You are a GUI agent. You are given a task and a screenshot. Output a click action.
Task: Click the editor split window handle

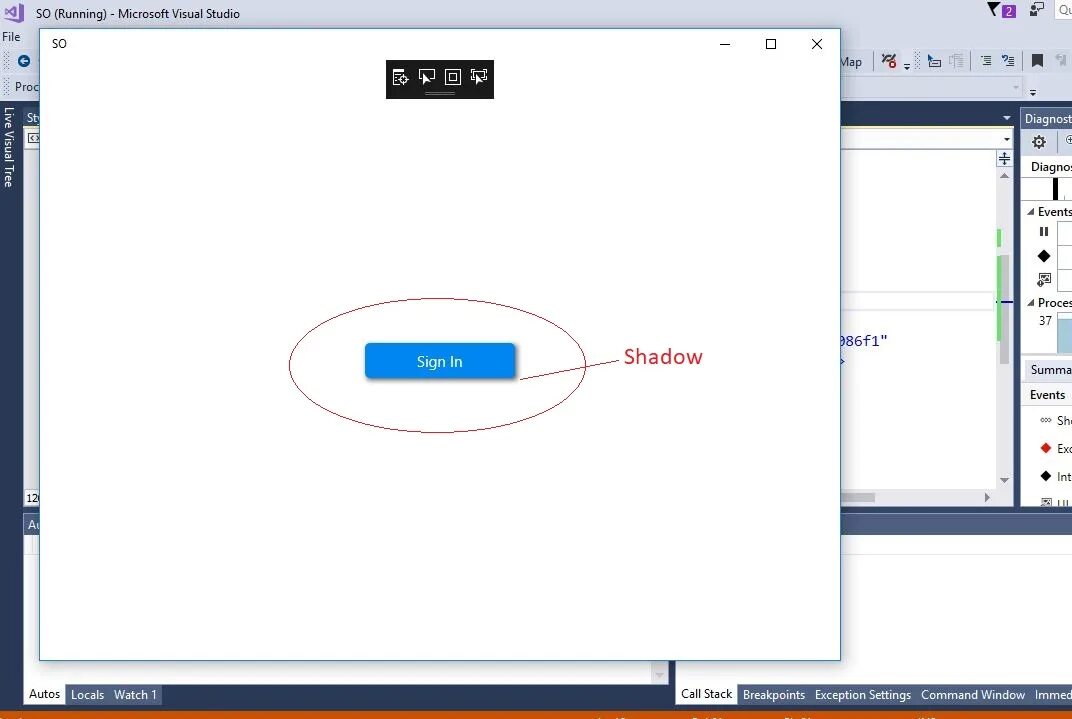tap(1004, 159)
